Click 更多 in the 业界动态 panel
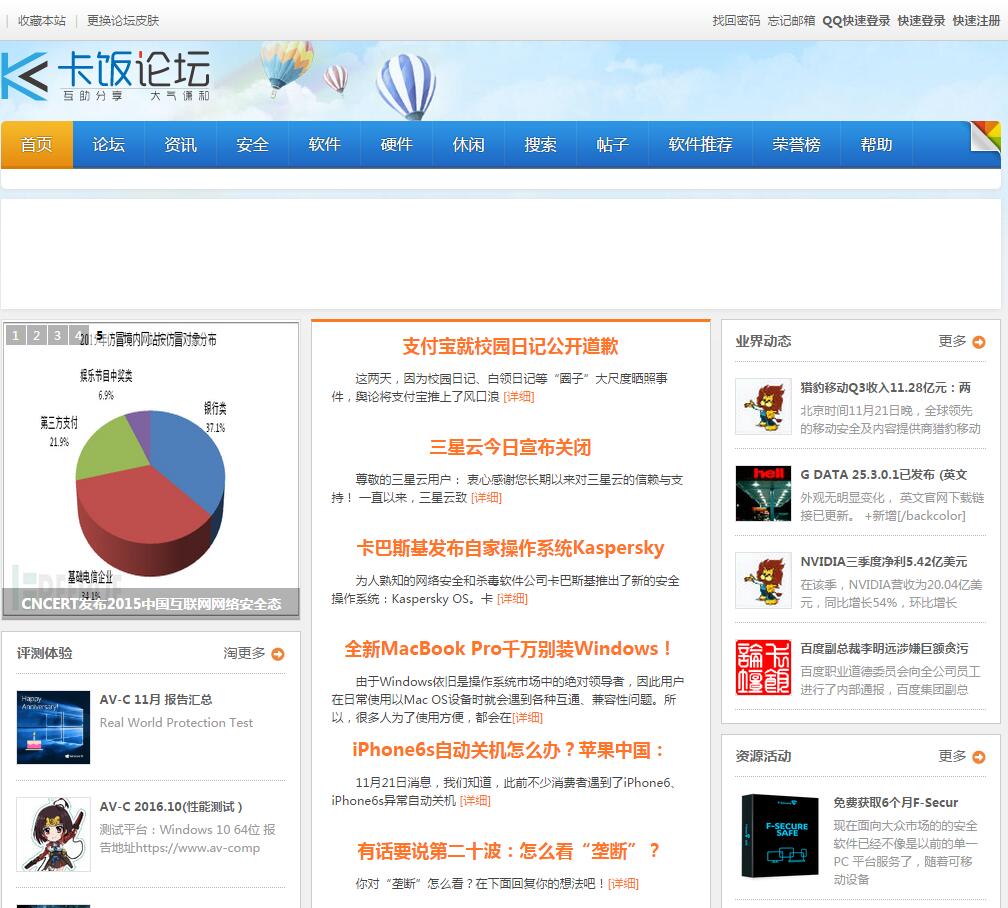 click(x=953, y=341)
